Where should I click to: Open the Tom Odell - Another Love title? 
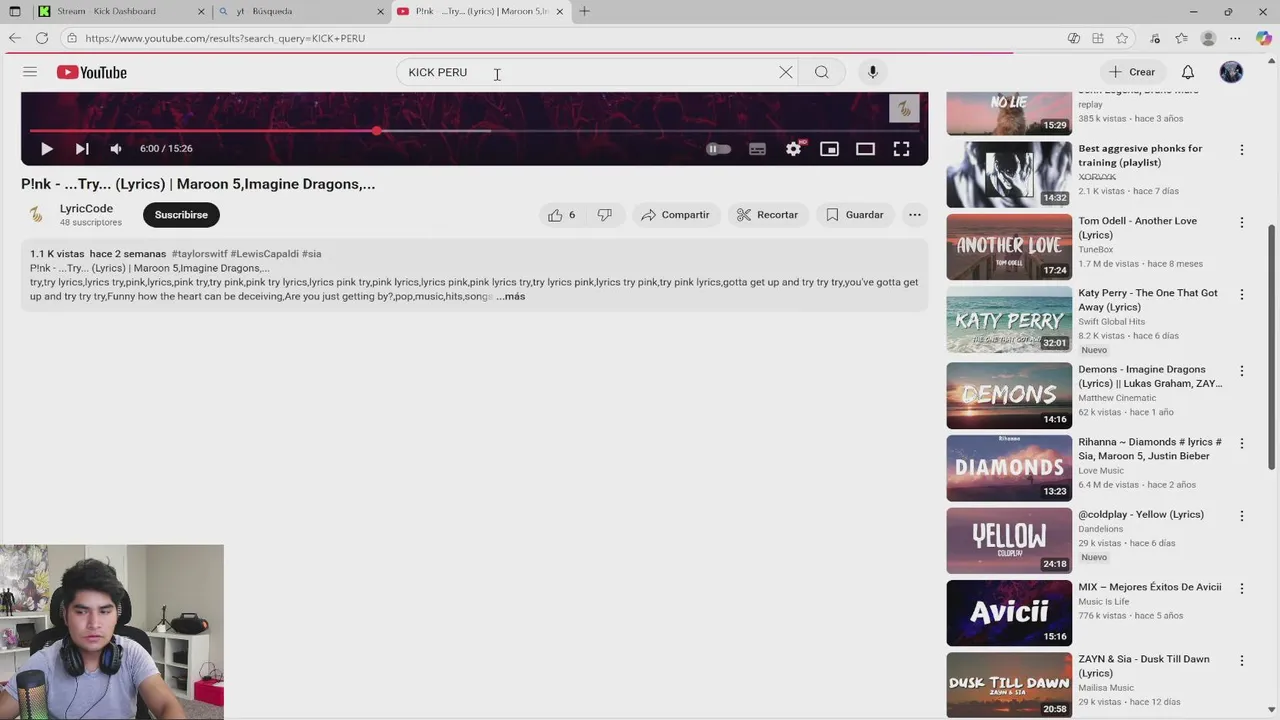click(1137, 228)
